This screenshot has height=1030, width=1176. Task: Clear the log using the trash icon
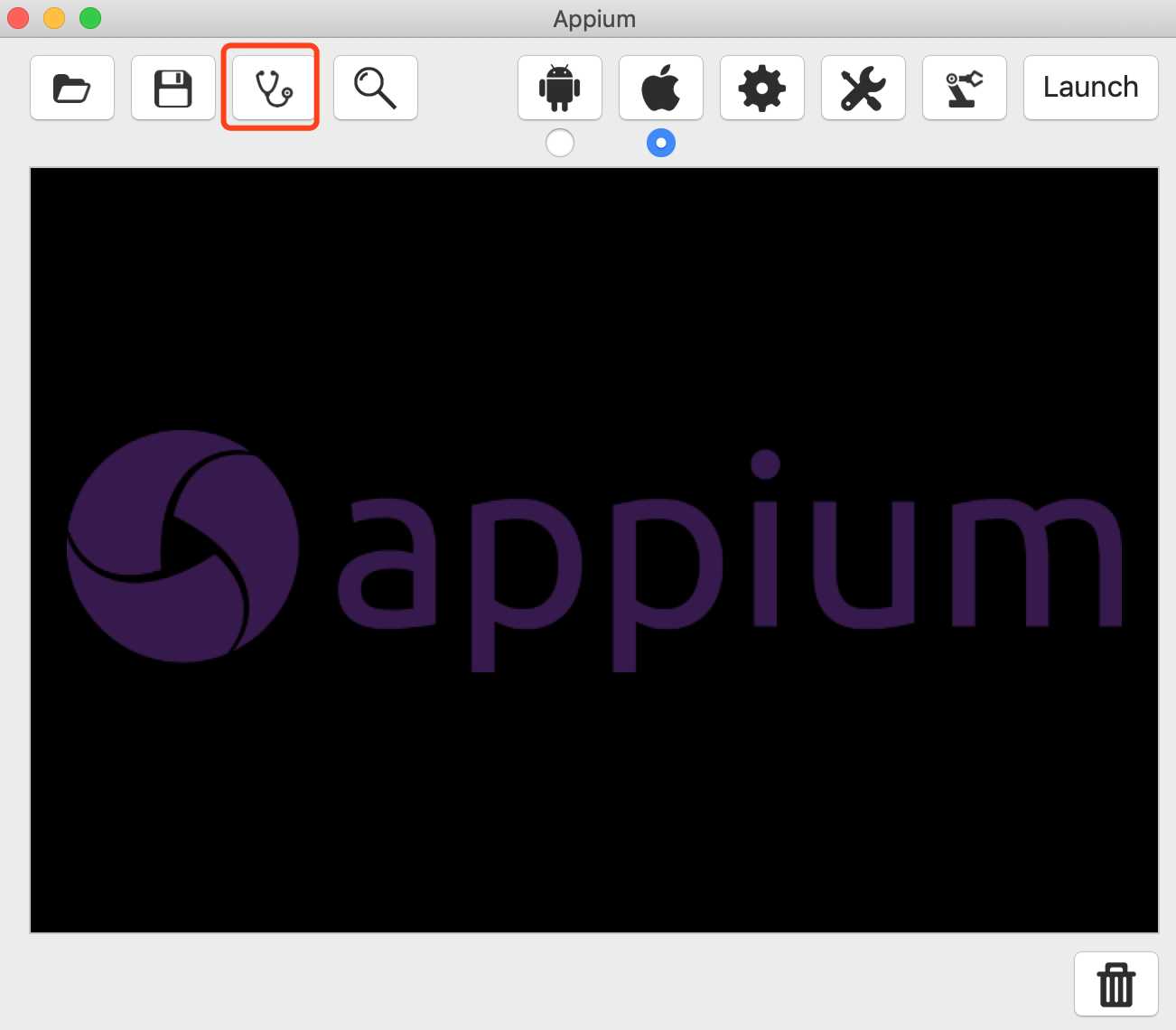coord(1116,984)
